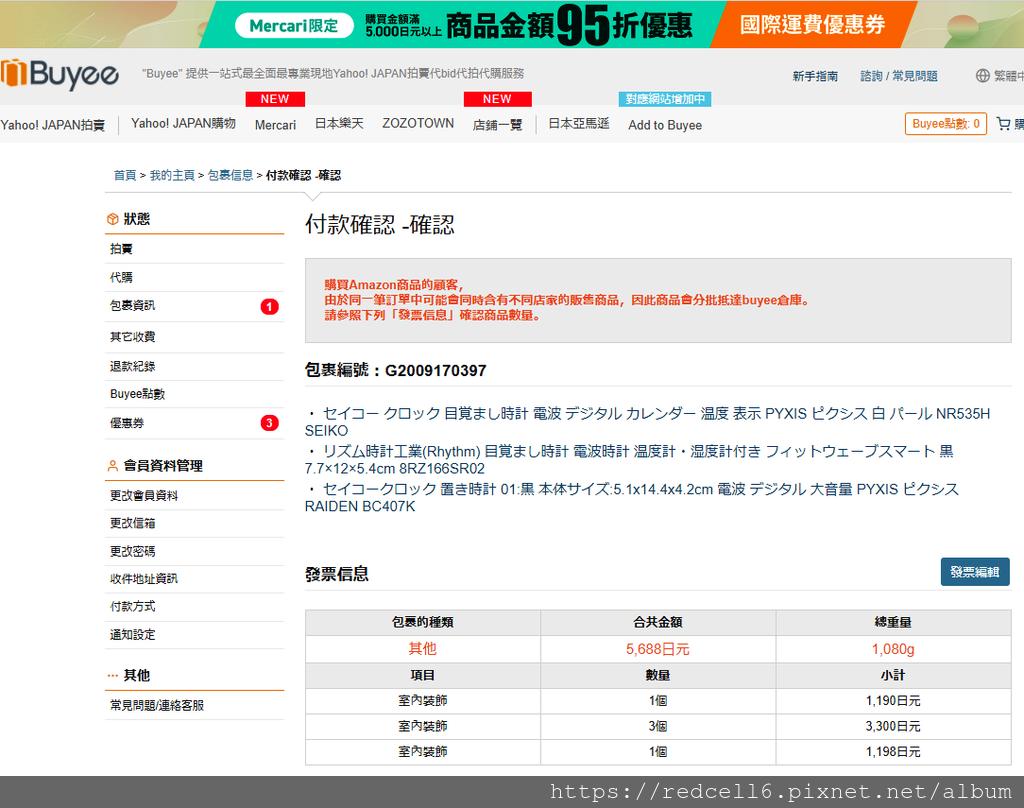1024x808 pixels.
Task: Click the SEIKO NR535H item line
Action: click(647, 422)
